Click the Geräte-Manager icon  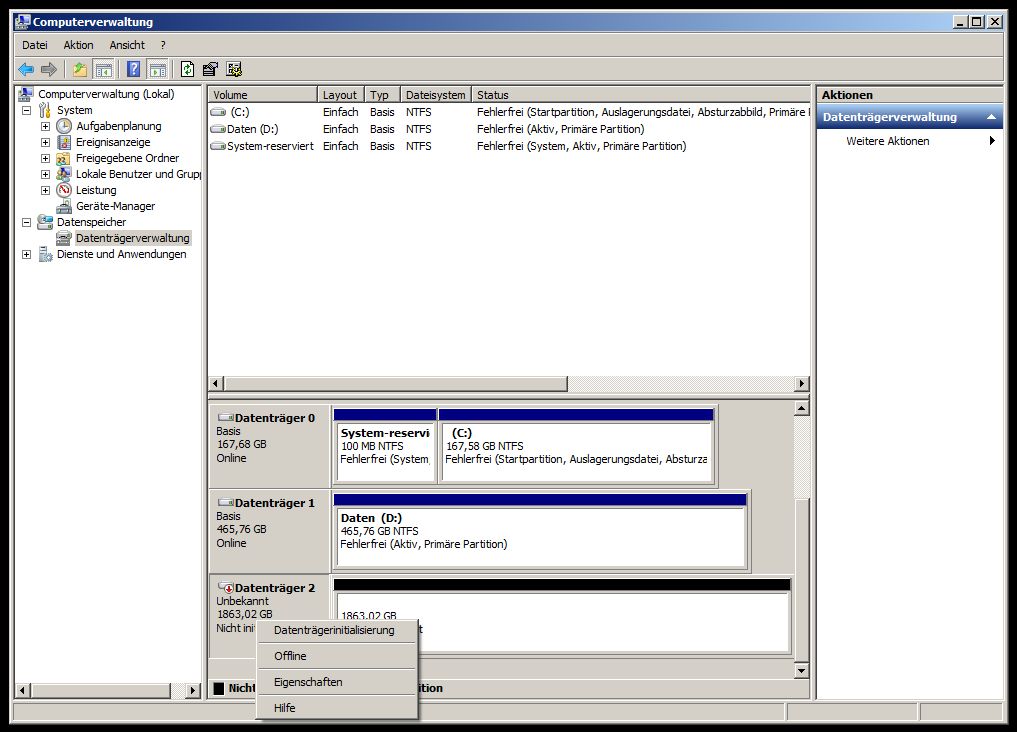pyautogui.click(x=64, y=206)
